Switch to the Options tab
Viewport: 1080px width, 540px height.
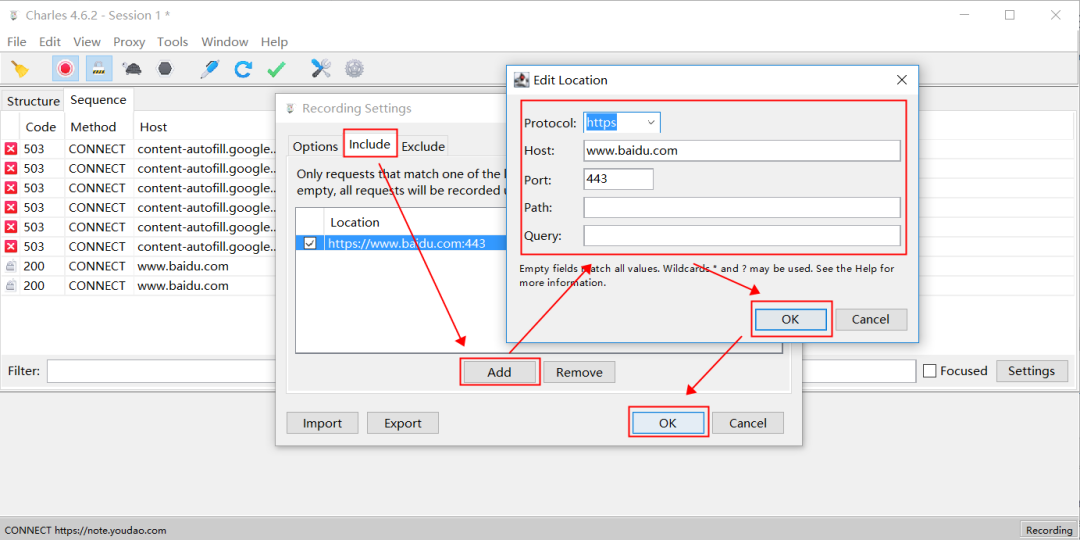coord(315,146)
